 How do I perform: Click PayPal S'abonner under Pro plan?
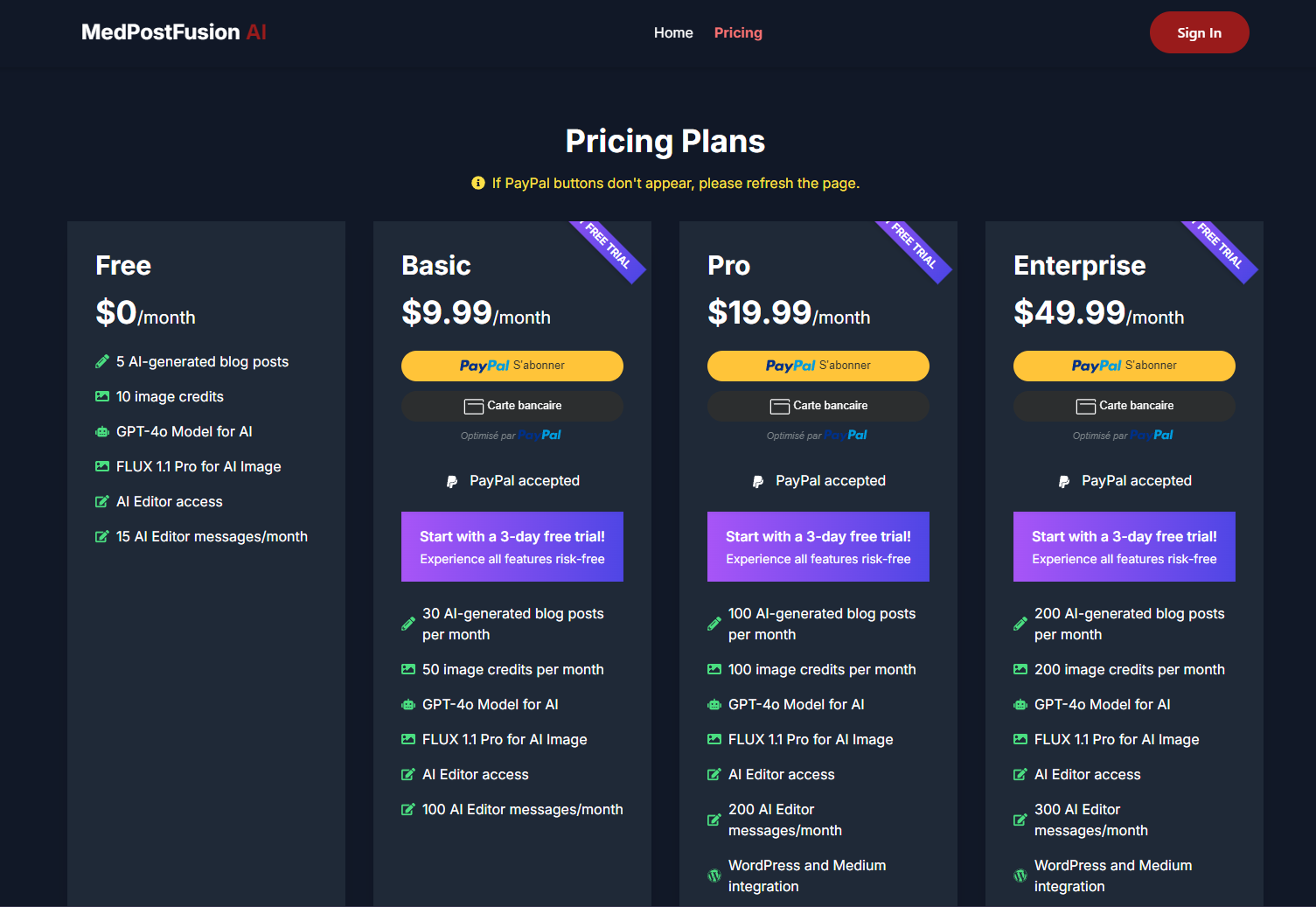pos(818,366)
